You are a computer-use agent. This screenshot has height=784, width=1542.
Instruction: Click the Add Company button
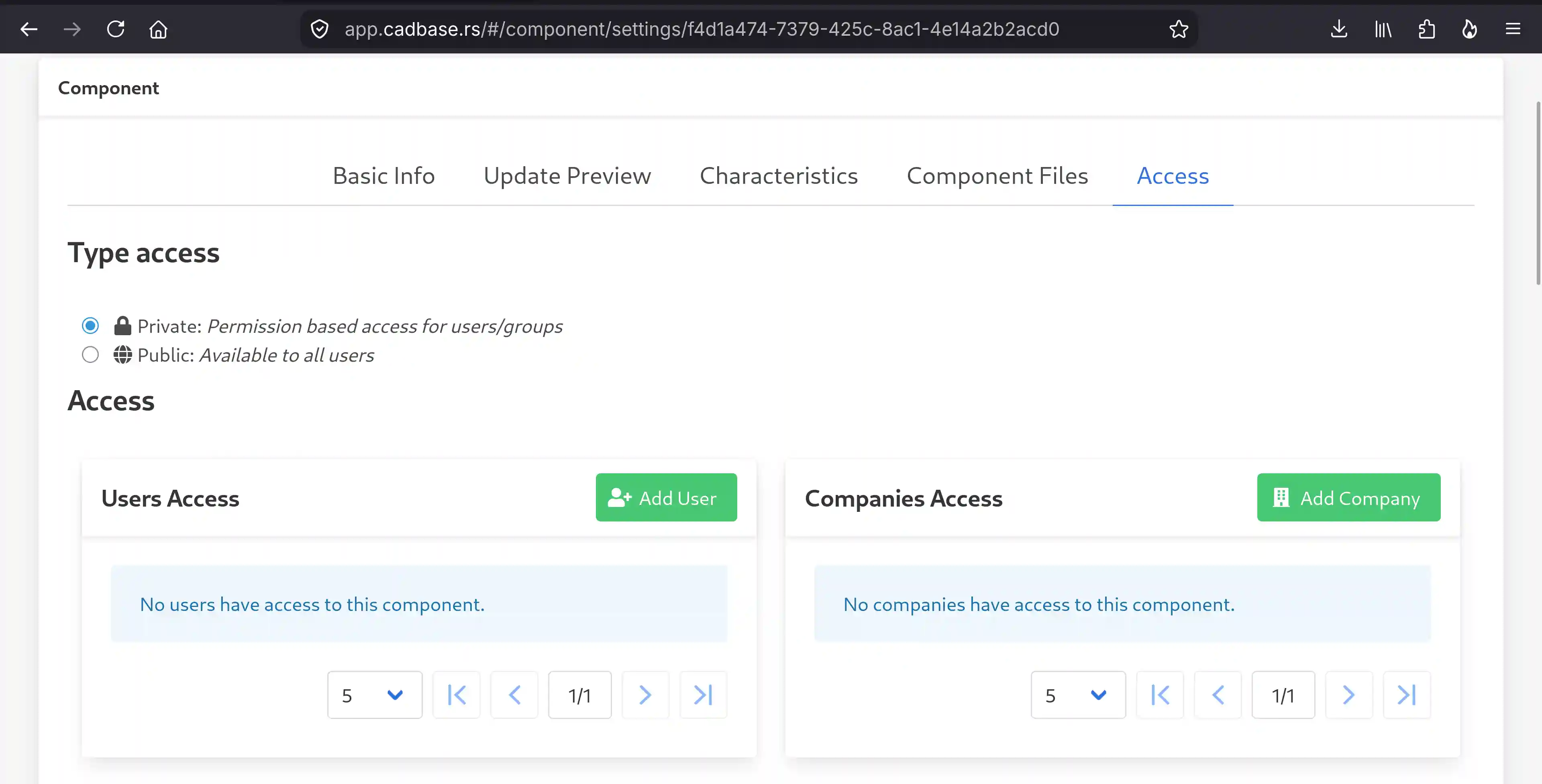click(1349, 497)
